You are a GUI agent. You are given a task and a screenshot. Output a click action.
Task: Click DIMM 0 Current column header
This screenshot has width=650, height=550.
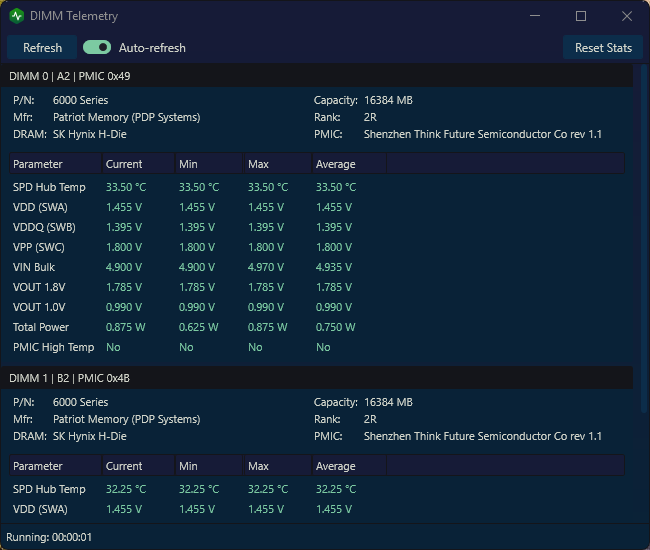tap(138, 164)
